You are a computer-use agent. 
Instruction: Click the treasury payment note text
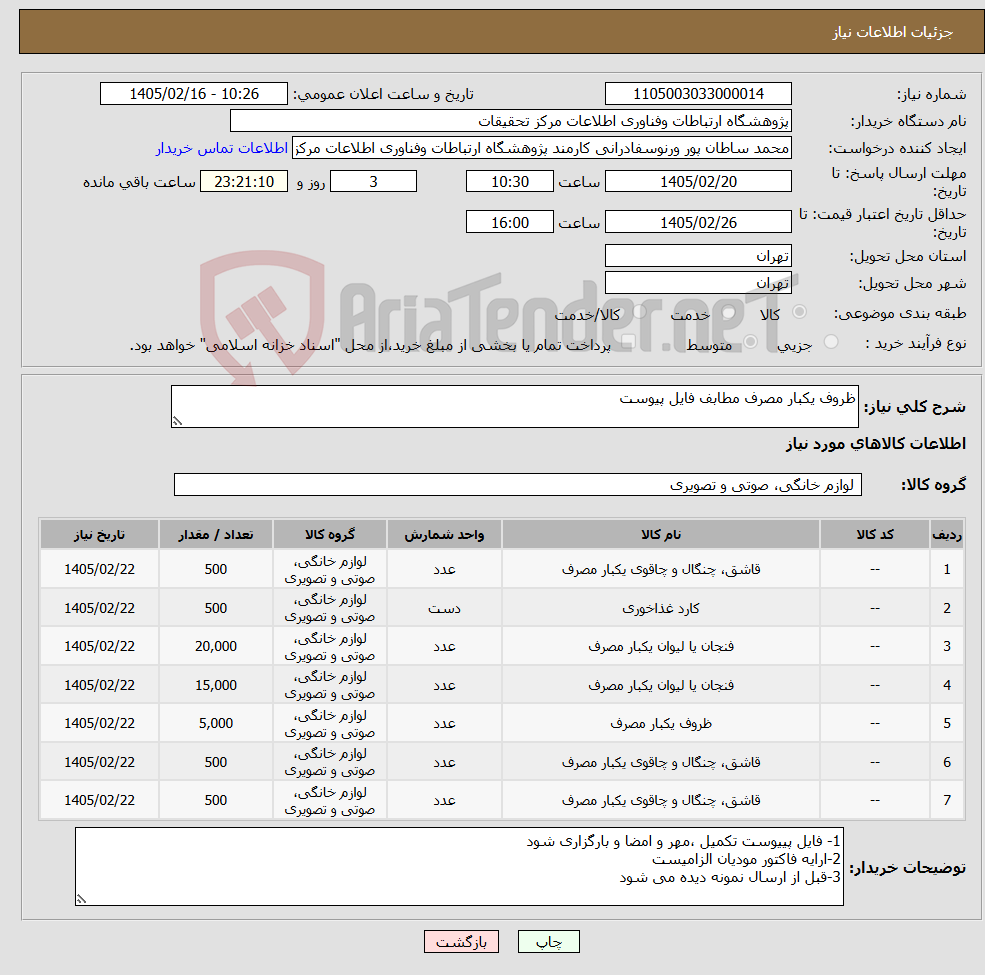[x=370, y=345]
